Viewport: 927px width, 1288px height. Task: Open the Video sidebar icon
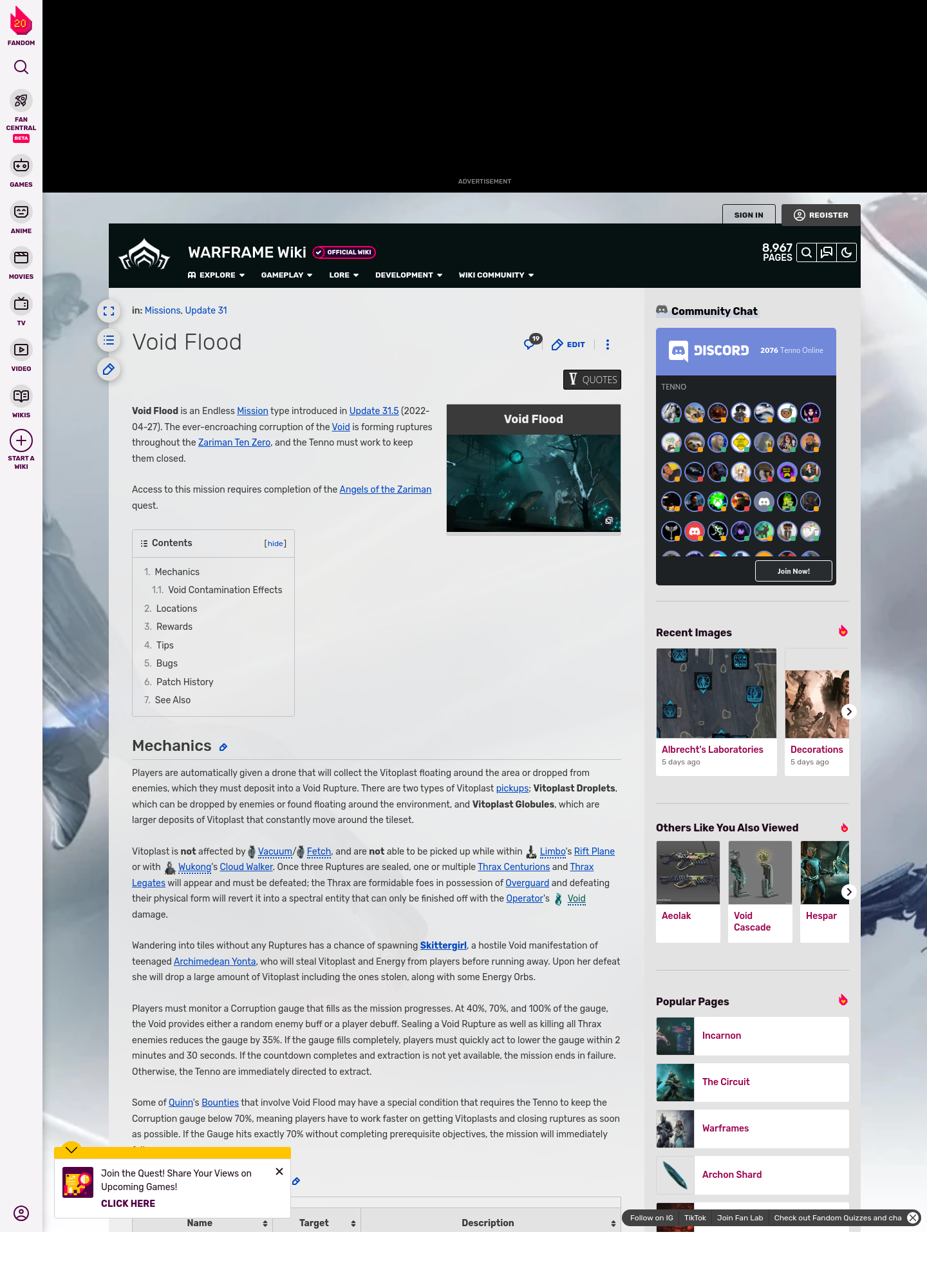point(21,350)
